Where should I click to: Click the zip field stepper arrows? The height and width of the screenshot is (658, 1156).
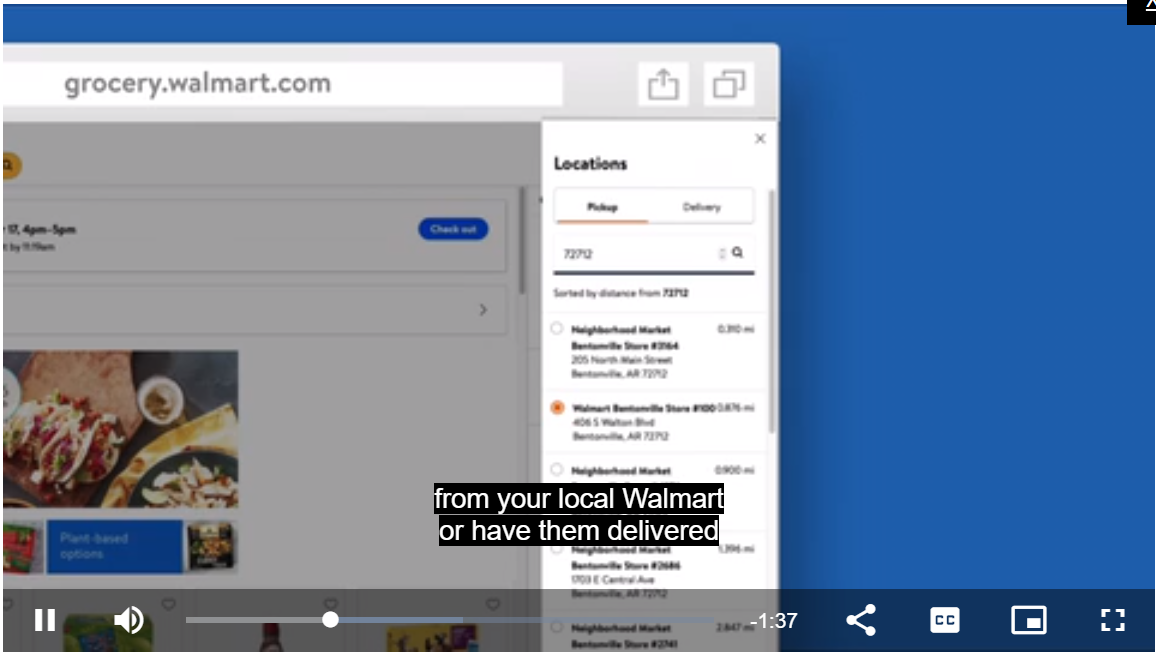(x=722, y=253)
